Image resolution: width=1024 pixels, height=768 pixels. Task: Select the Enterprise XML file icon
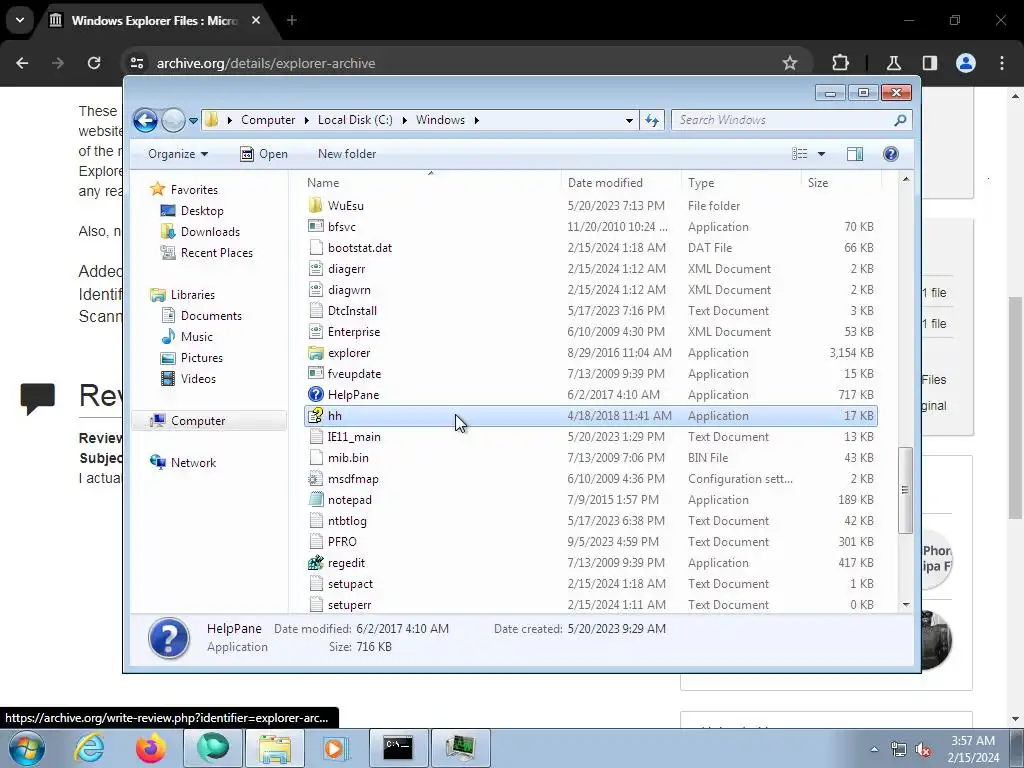click(315, 332)
